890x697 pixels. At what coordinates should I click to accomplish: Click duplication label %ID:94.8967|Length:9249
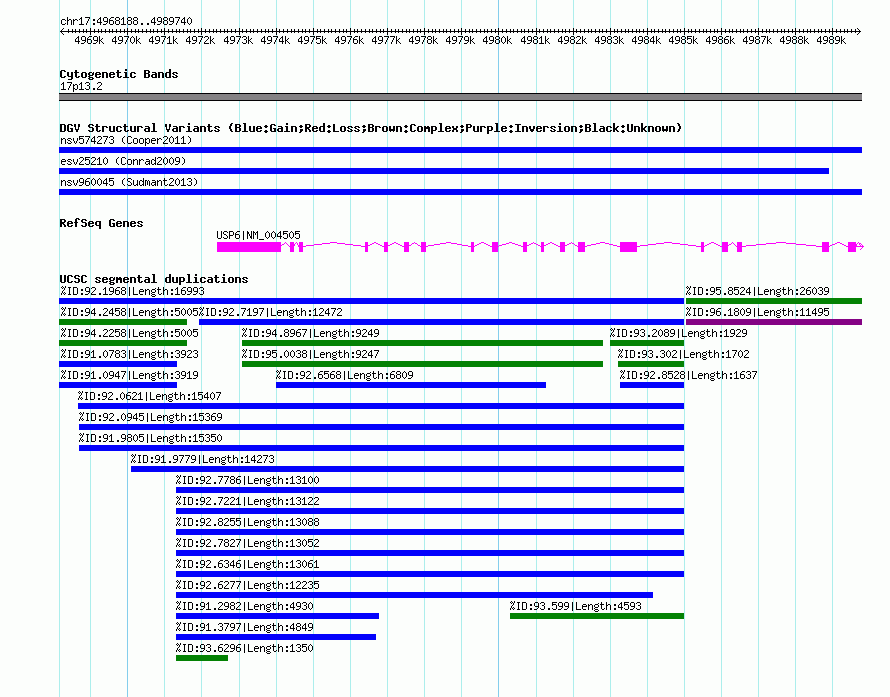310,333
